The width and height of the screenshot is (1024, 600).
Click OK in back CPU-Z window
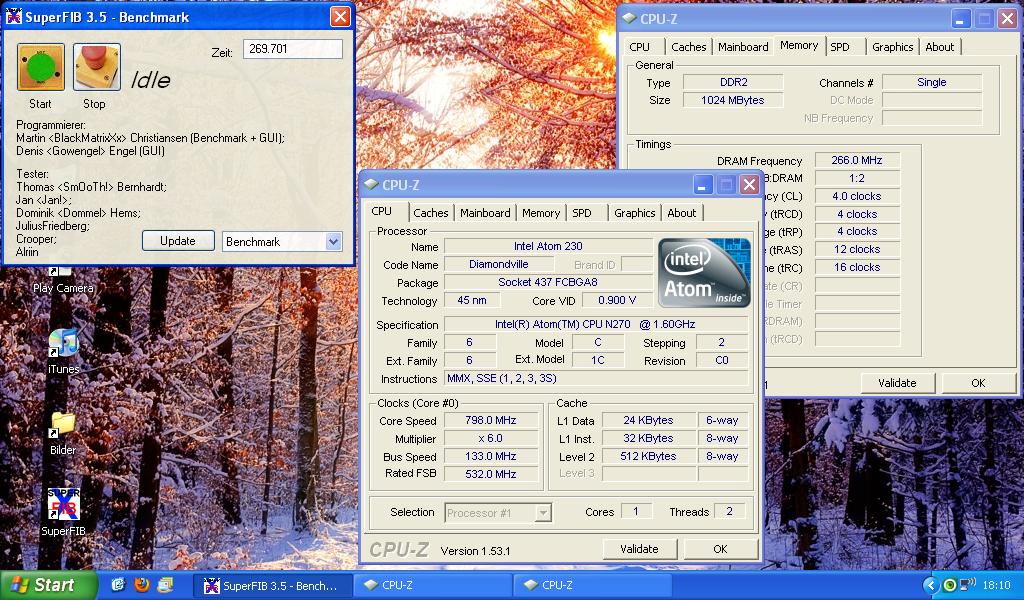(x=978, y=383)
